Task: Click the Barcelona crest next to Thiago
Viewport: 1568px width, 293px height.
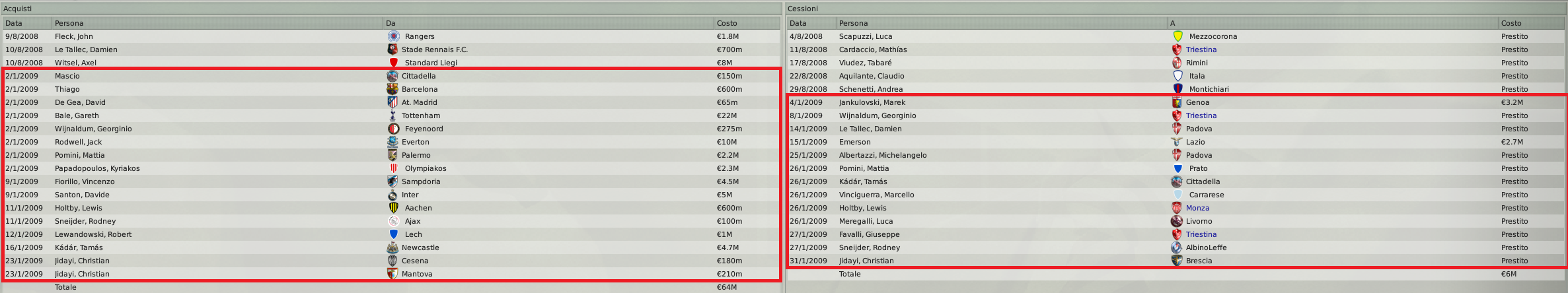Action: click(392, 89)
